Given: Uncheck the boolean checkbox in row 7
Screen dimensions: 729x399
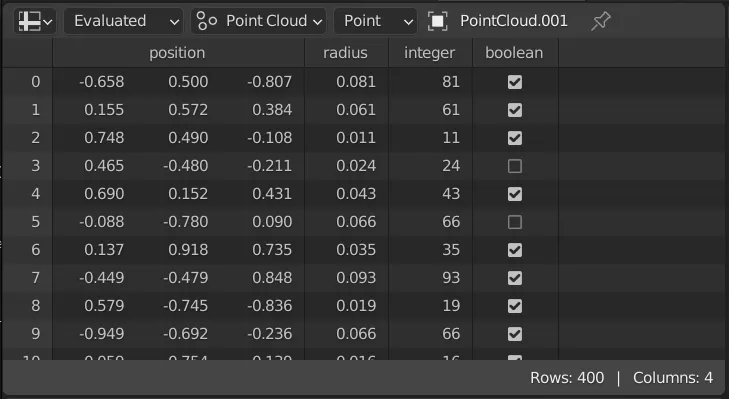Looking at the screenshot, I should (515, 278).
